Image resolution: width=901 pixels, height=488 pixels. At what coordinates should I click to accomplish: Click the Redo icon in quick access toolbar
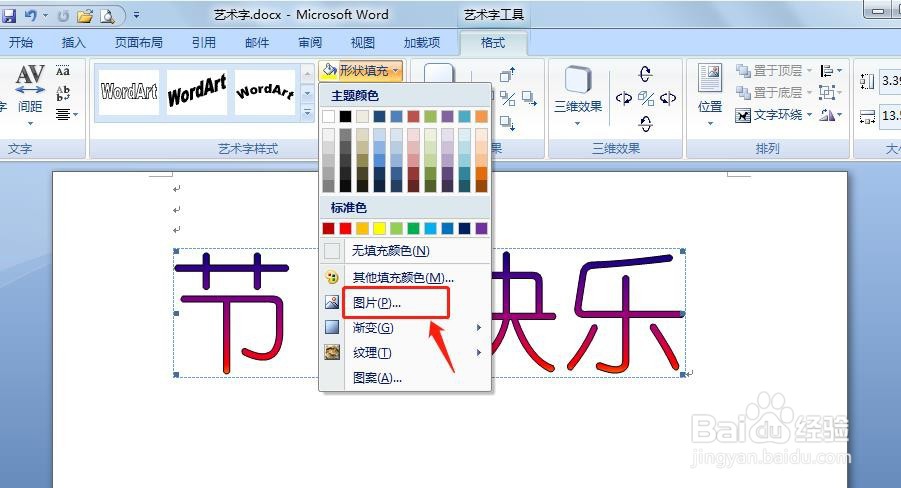coord(63,16)
